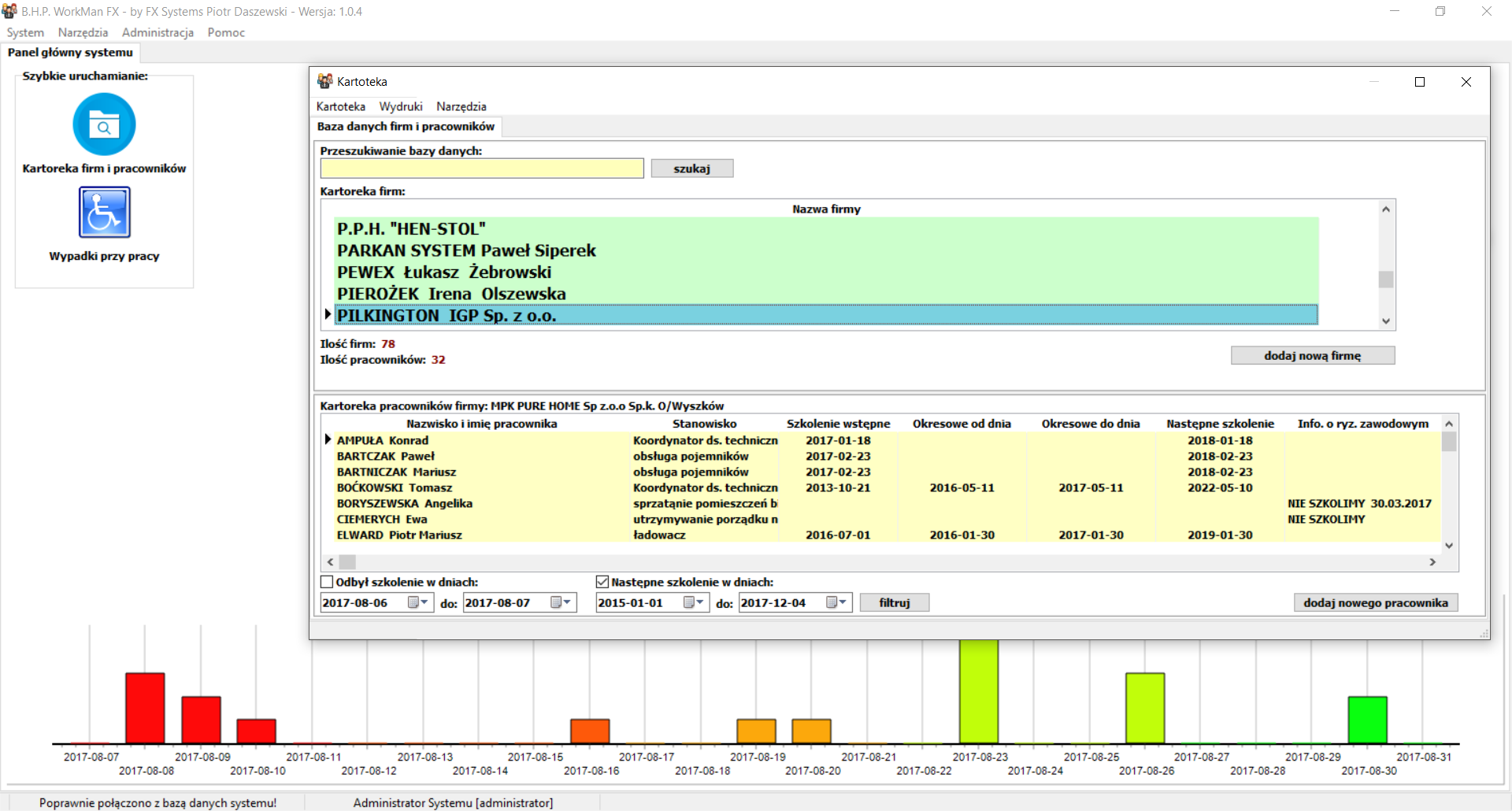Uncheck Następne szkolenie w dniach checkbox
The image size is (1512, 811).
click(x=602, y=582)
